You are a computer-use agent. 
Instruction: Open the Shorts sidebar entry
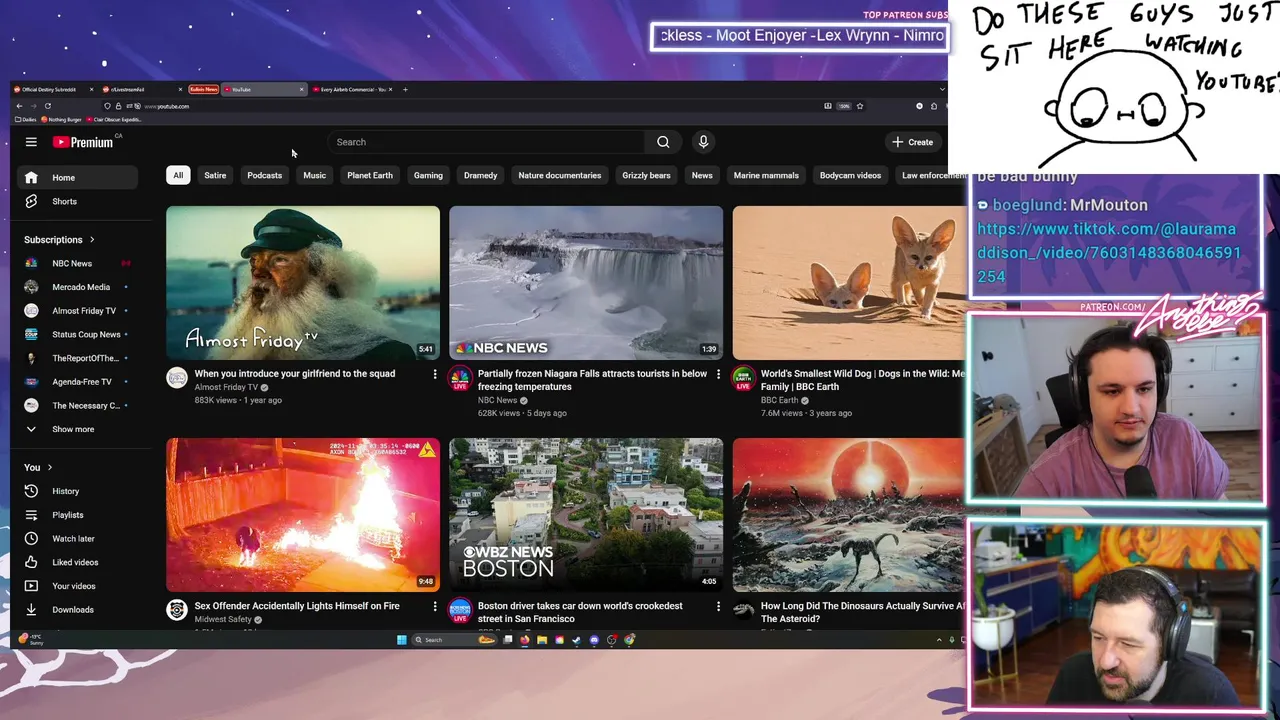78,201
